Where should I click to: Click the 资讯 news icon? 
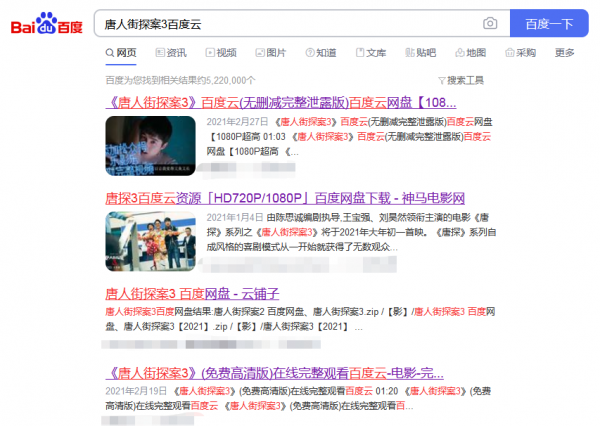(160, 52)
